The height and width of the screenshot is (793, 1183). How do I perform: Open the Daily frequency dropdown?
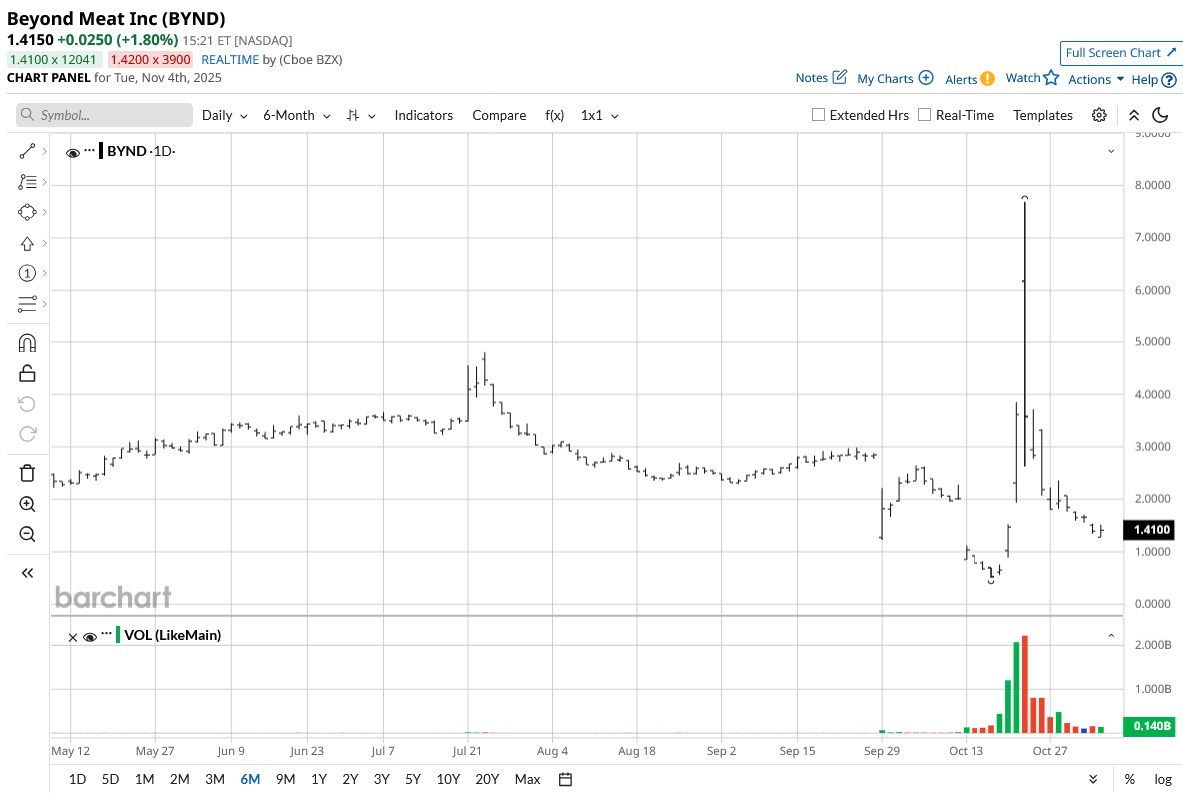point(225,115)
